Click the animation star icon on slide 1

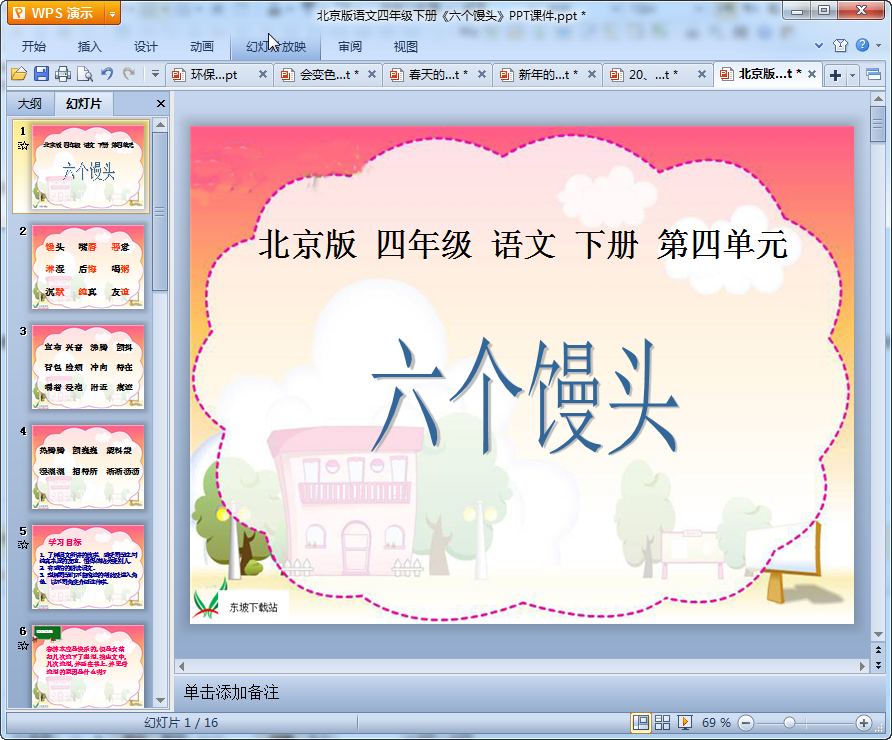pyautogui.click(x=23, y=146)
